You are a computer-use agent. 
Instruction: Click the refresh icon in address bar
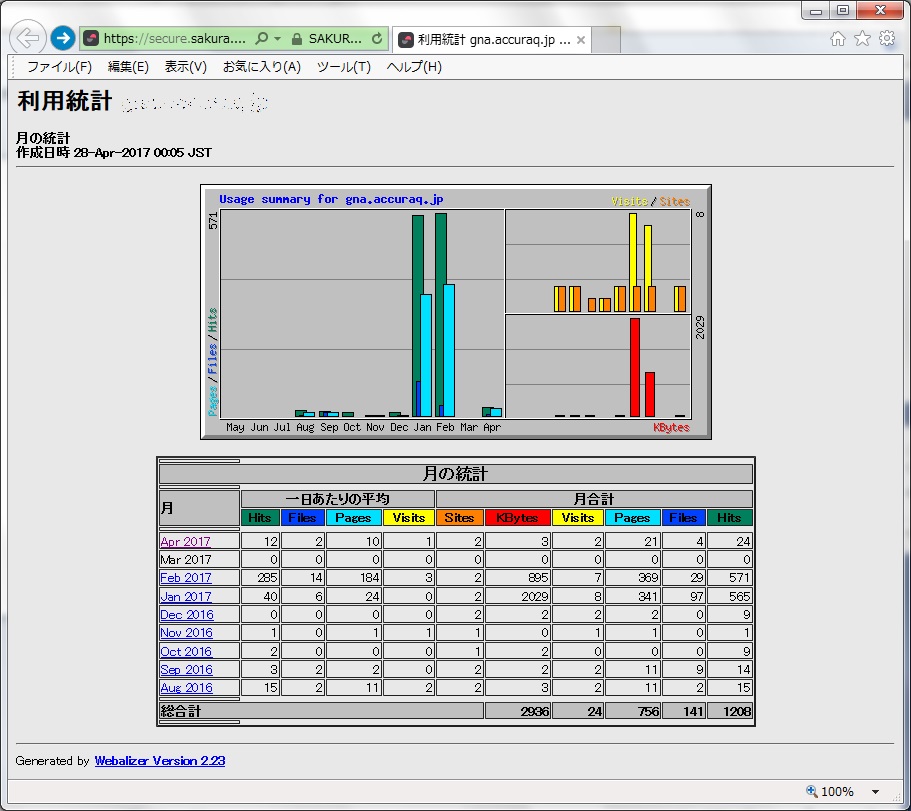tap(377, 39)
